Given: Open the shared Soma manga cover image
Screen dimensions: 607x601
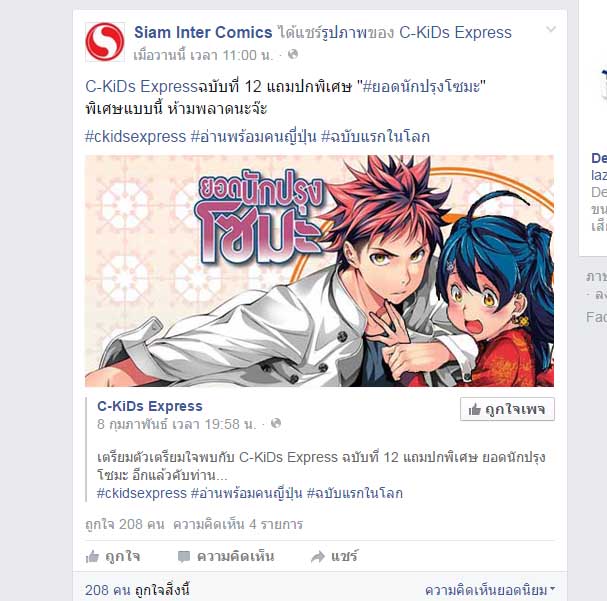Looking at the screenshot, I should [x=319, y=271].
